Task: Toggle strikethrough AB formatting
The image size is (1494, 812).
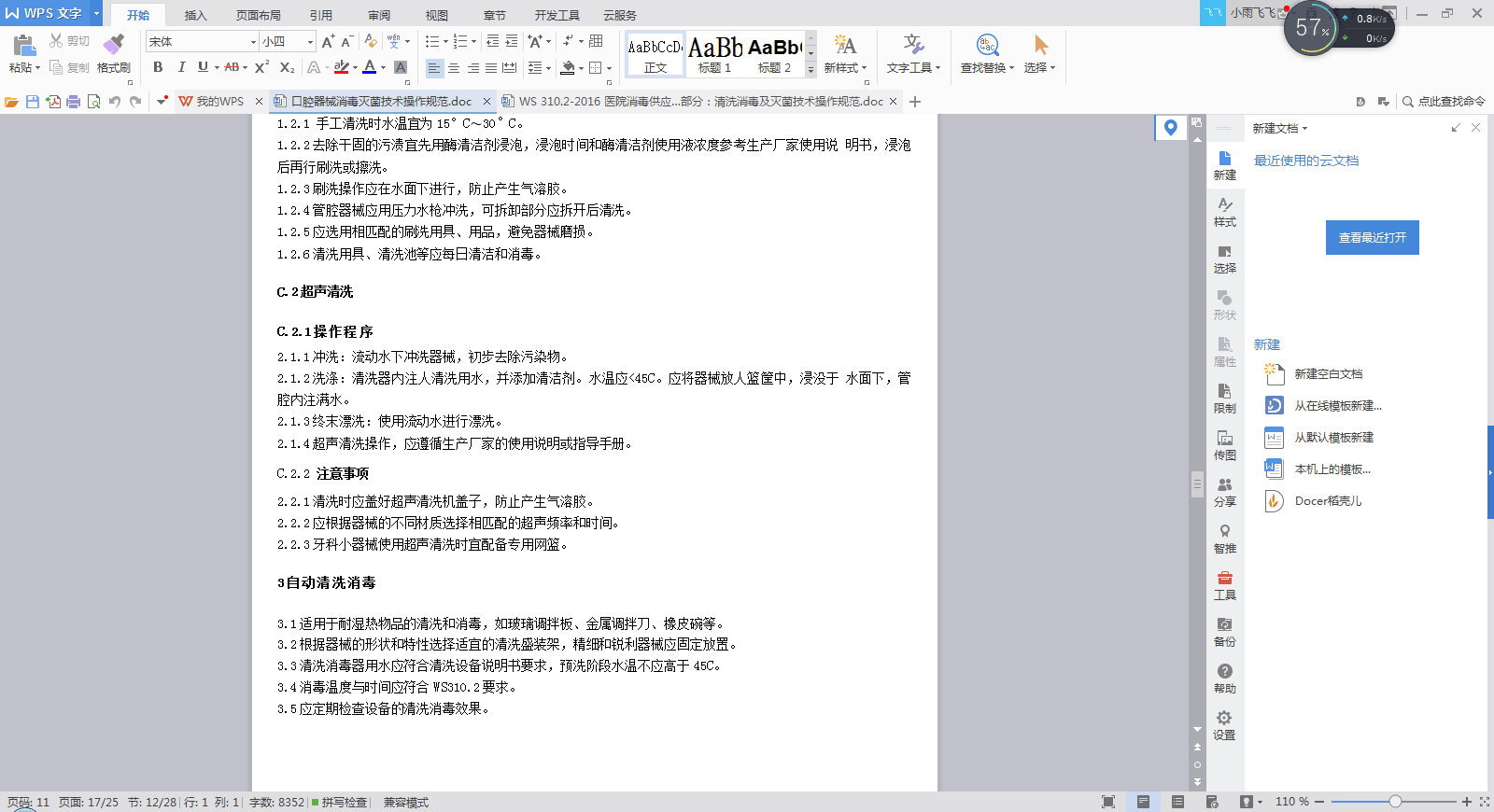Action: pyautogui.click(x=232, y=67)
